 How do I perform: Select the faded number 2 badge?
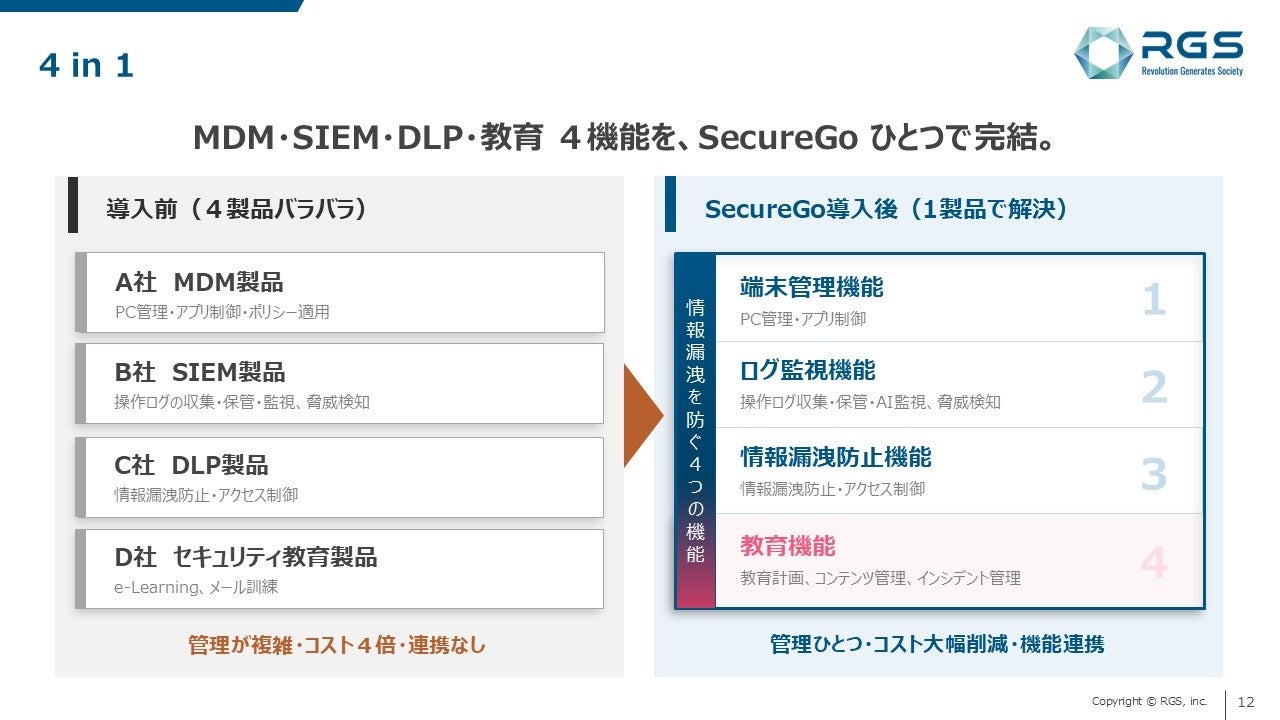1154,387
